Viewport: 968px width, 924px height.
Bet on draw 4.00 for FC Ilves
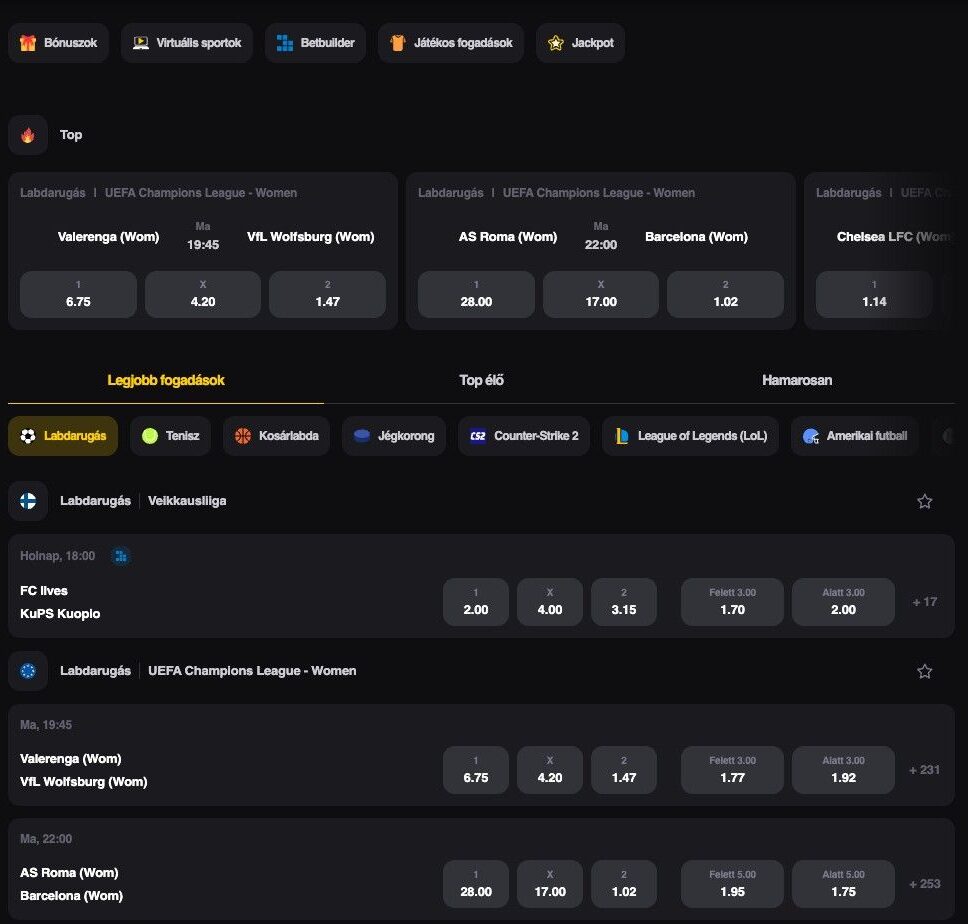(x=549, y=602)
